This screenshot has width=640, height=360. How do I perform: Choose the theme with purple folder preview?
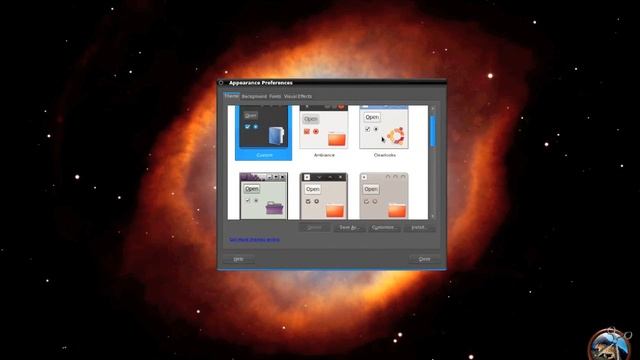pyautogui.click(x=264, y=196)
